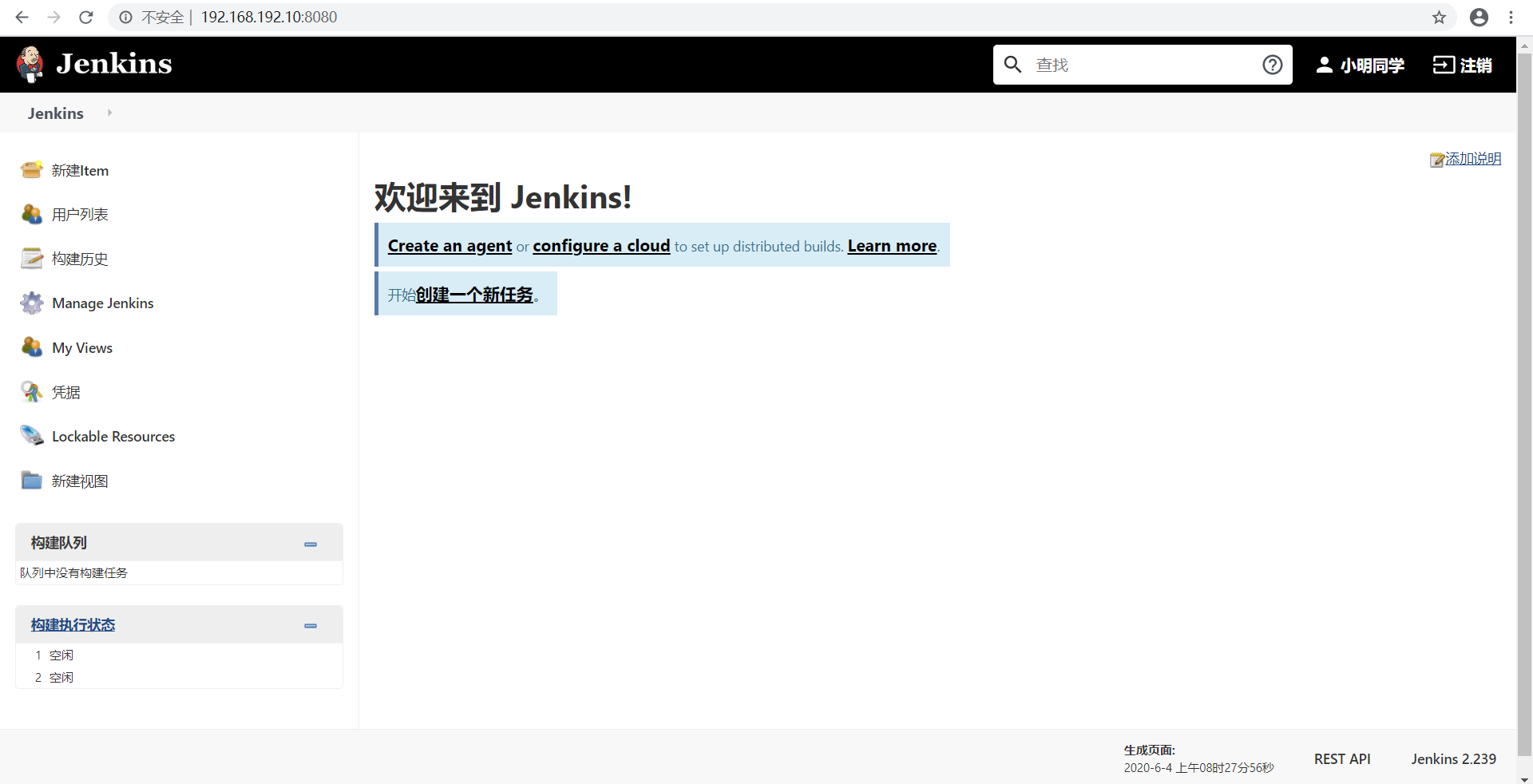Click the 凭据 keys icon
This screenshot has height=784, width=1533.
coord(32,392)
